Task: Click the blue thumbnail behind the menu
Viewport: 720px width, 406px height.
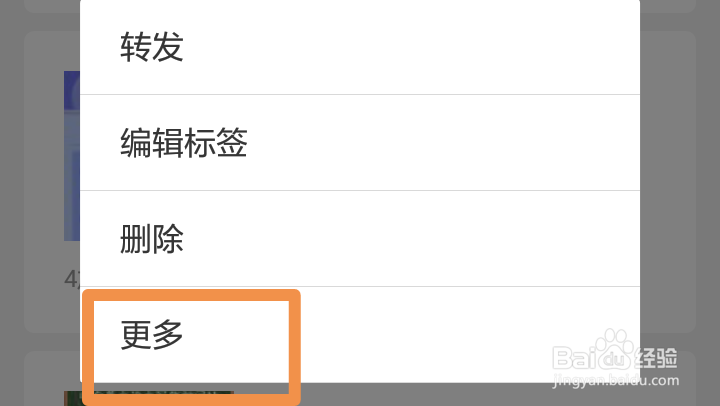Action: pos(72,156)
